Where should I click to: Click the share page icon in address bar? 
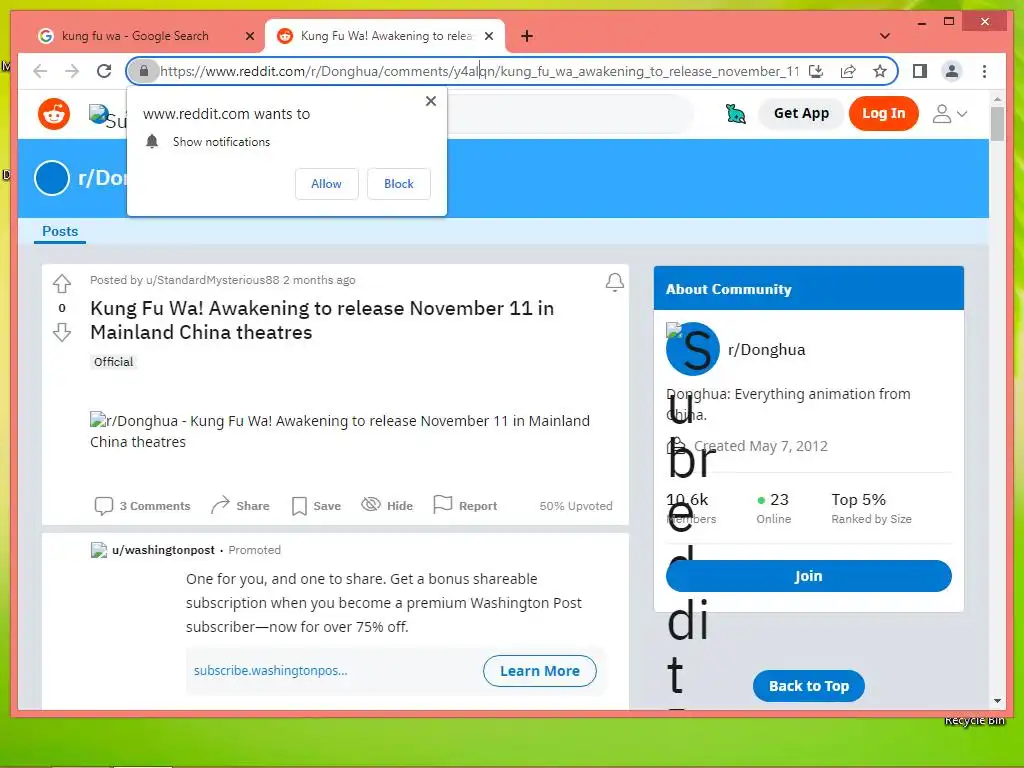pos(848,71)
